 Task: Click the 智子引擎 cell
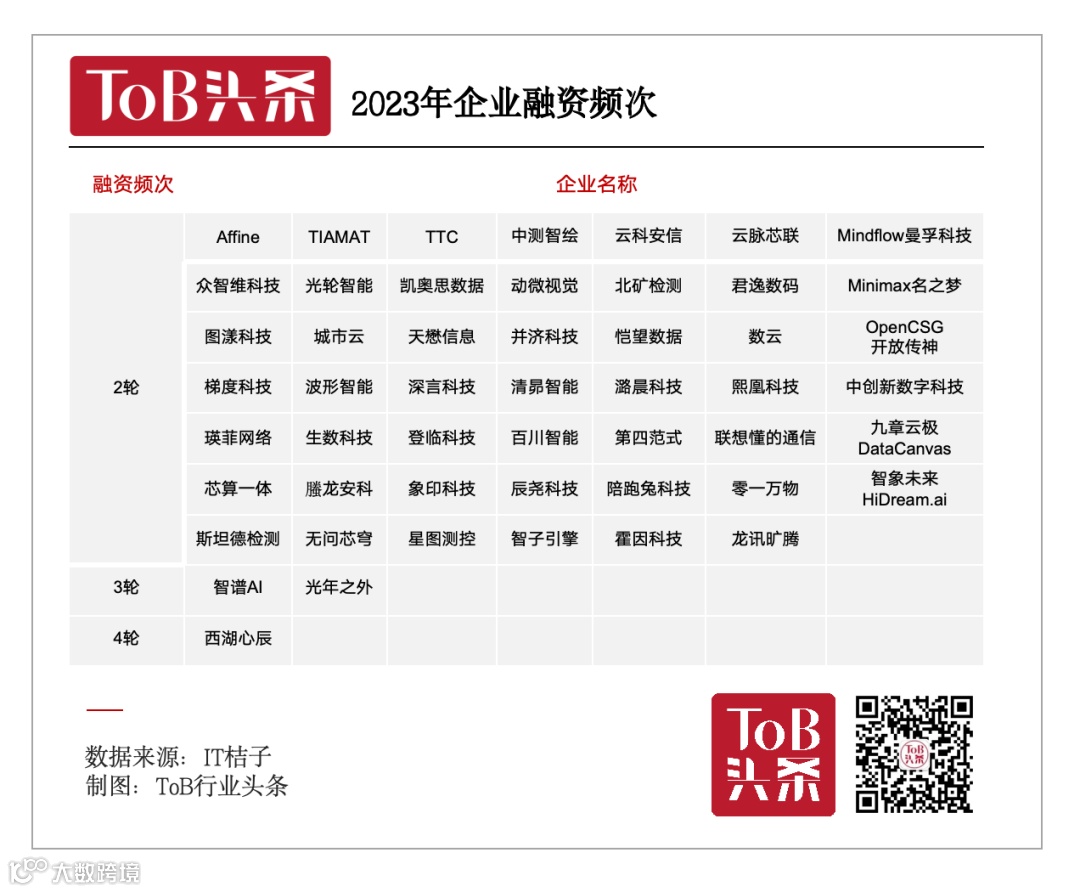[544, 539]
